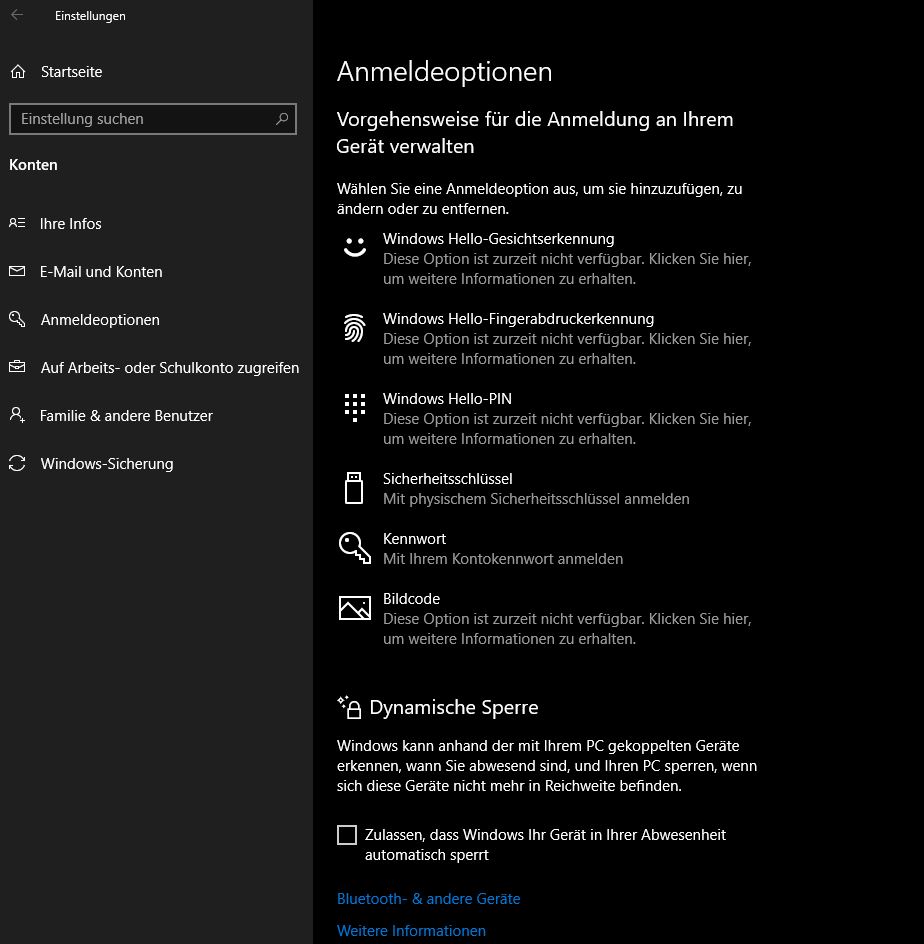
Task: Click the Ihre Infos person-card icon
Action: 17,223
